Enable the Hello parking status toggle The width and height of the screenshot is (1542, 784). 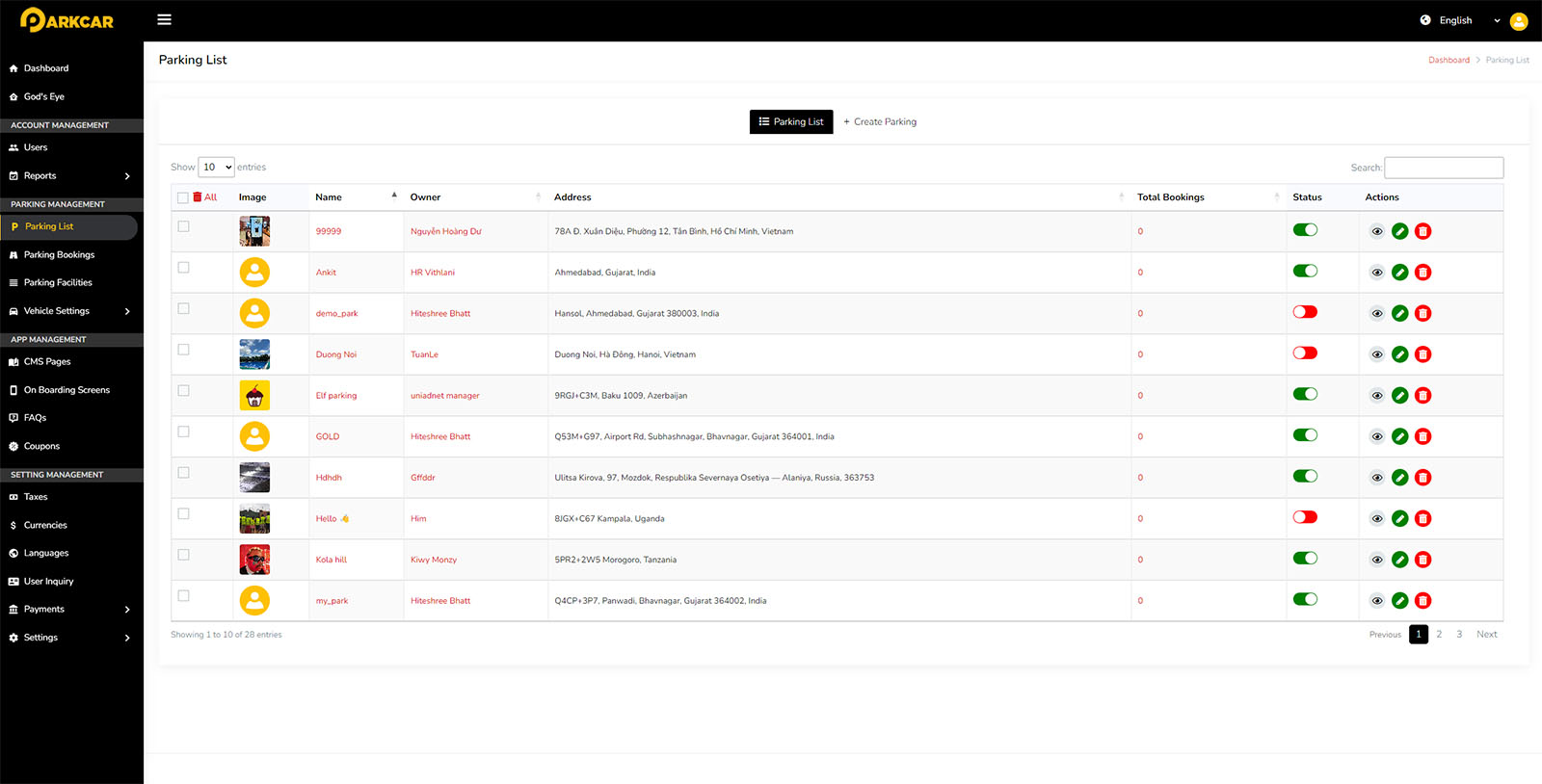point(1305,517)
